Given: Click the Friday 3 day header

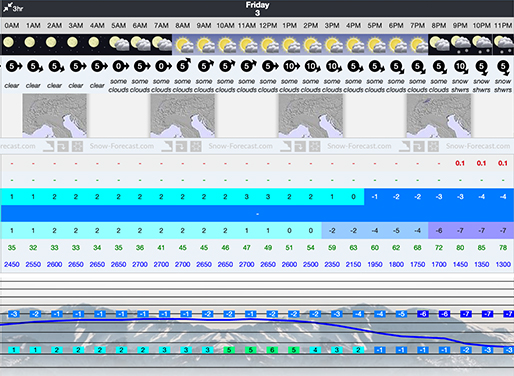Looking at the screenshot, I should click(257, 9).
